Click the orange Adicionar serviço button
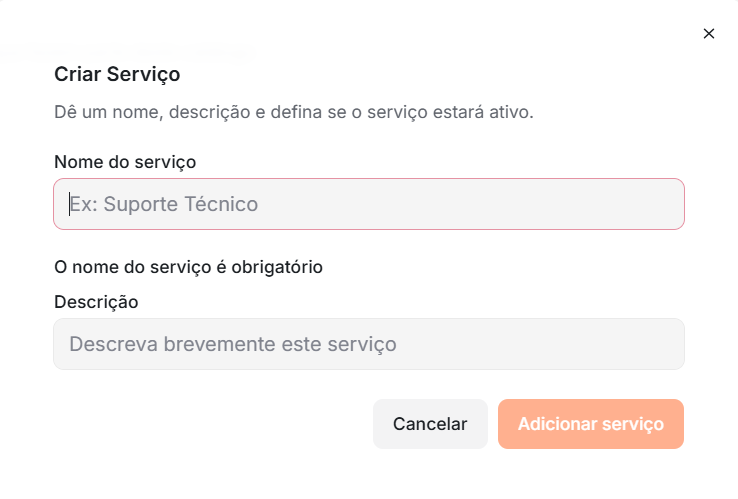This screenshot has width=738, height=499. 591,424
